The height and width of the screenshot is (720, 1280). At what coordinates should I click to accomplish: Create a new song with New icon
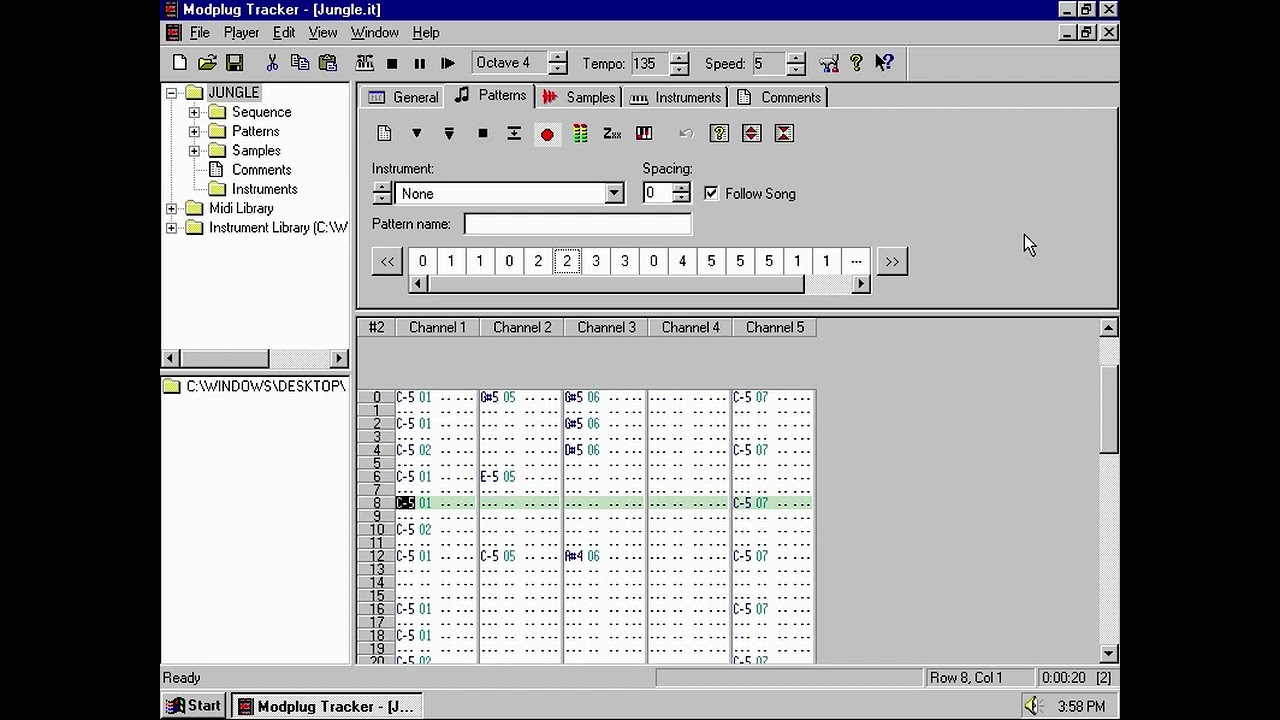tap(180, 63)
